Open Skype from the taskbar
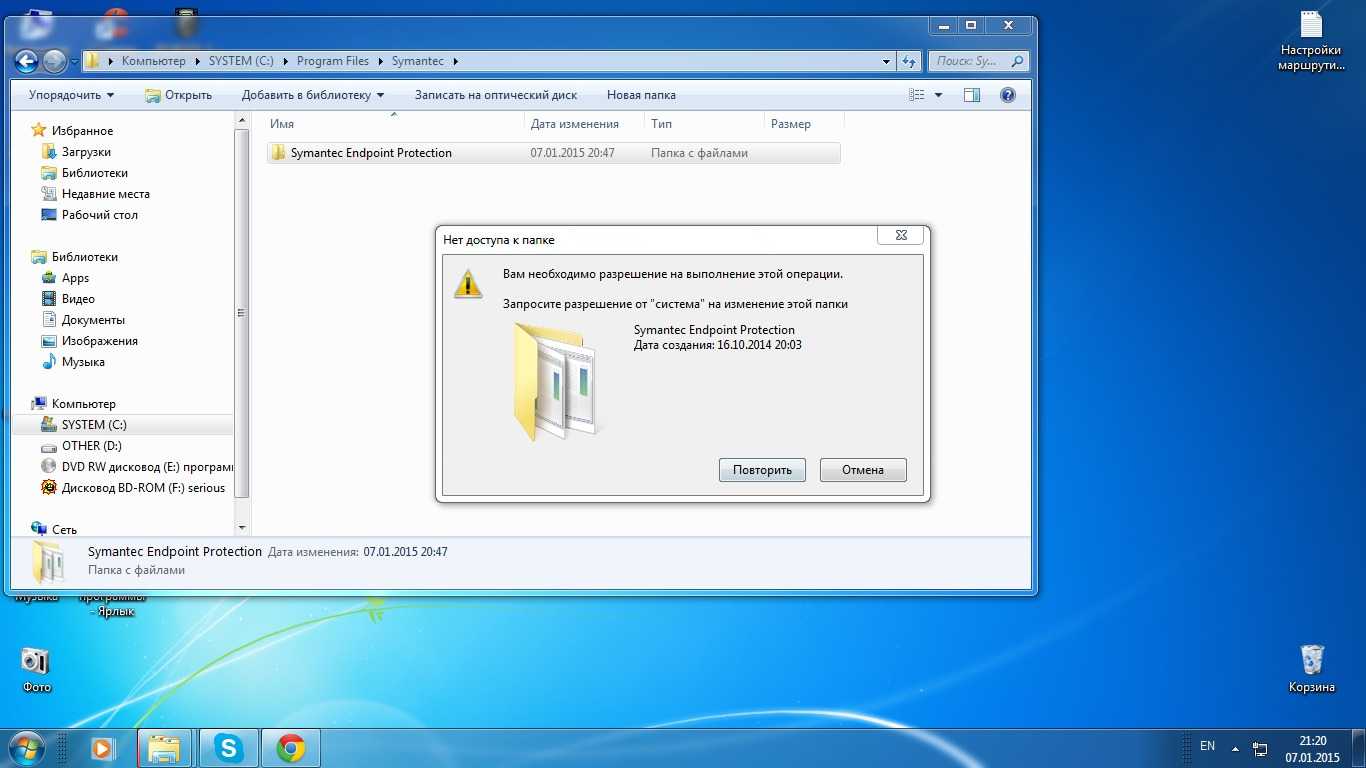Screen dimensions: 1366x768 [229, 748]
